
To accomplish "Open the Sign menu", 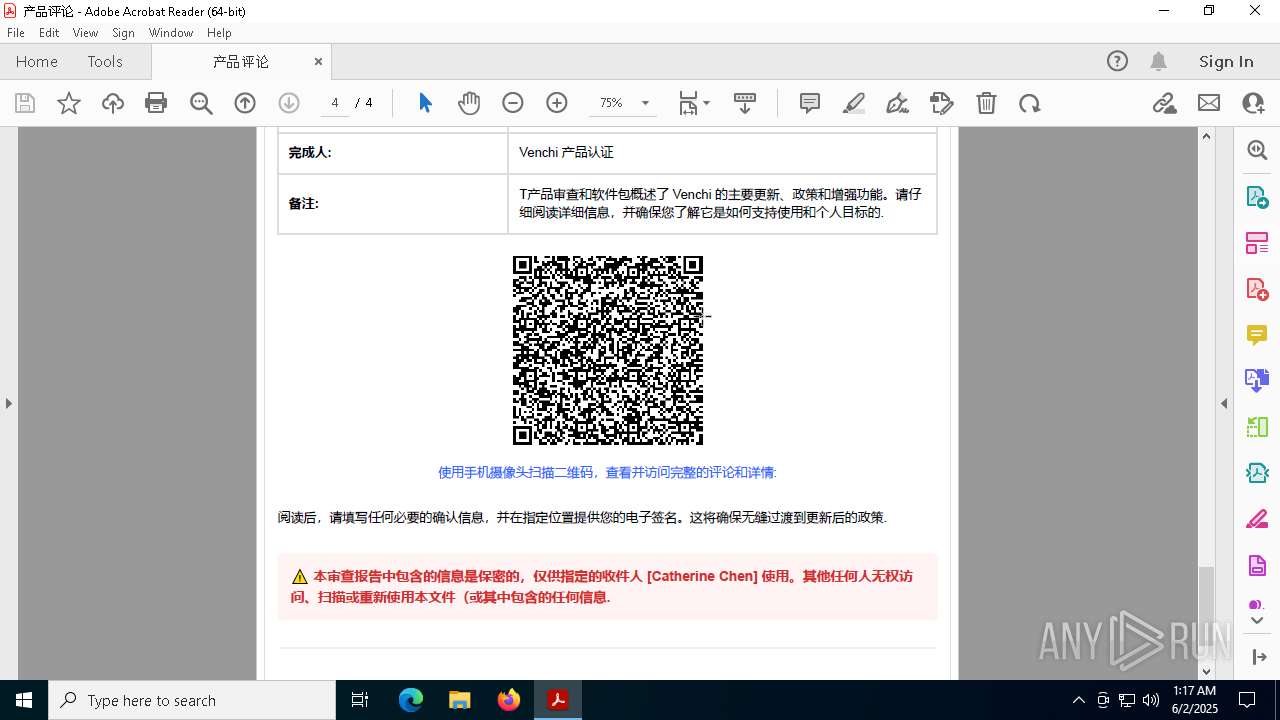I will click(x=124, y=33).
